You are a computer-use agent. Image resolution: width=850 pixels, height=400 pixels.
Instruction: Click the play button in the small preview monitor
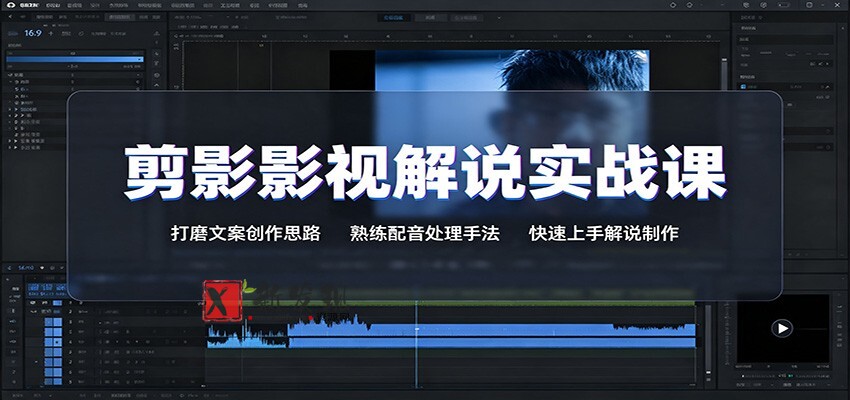click(x=782, y=328)
